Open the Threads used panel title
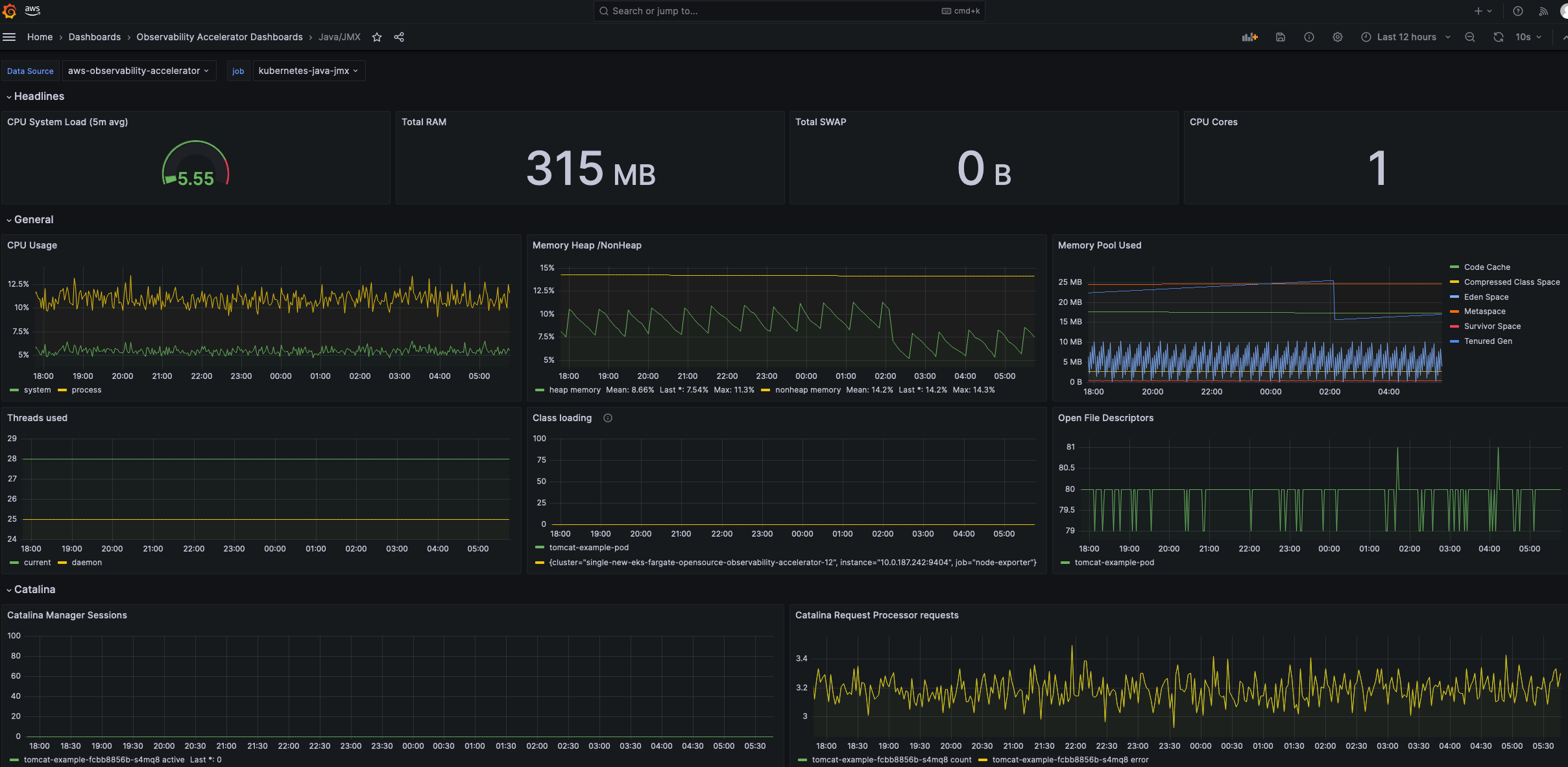The height and width of the screenshot is (767, 1568). pos(37,418)
